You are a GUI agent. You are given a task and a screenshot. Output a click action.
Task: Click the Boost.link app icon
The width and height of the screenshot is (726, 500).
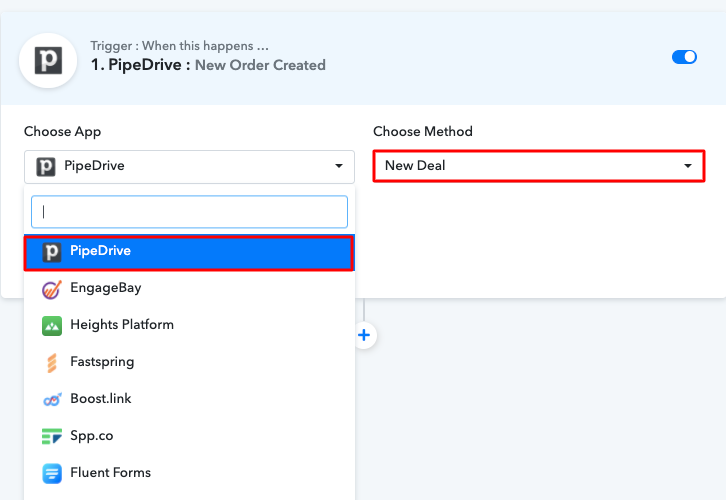coord(52,399)
